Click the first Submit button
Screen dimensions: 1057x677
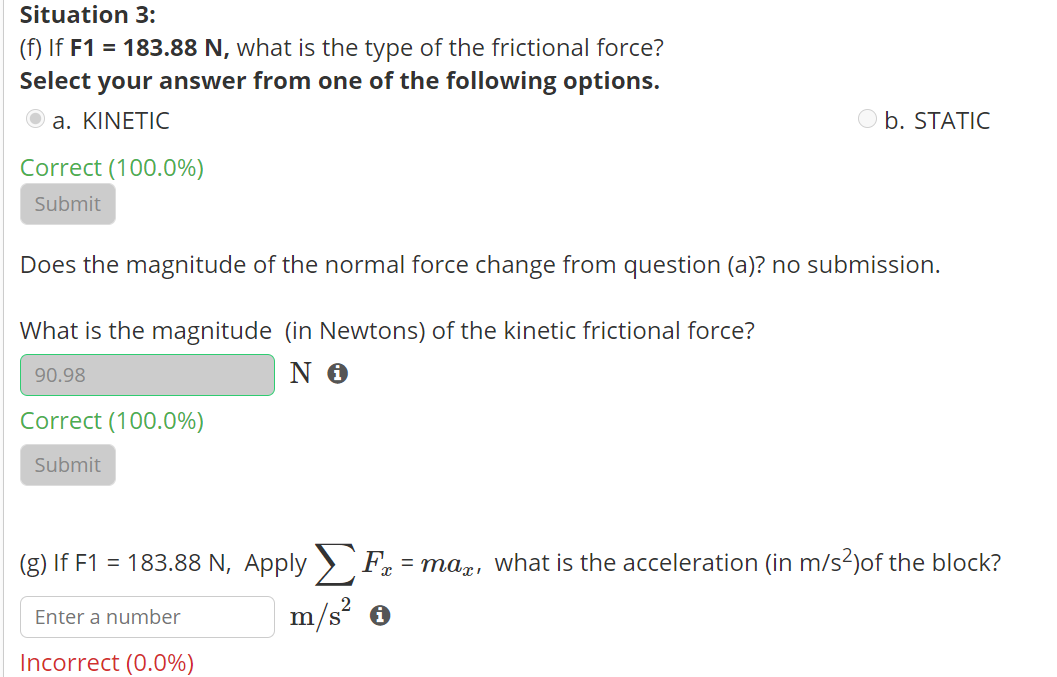[67, 204]
